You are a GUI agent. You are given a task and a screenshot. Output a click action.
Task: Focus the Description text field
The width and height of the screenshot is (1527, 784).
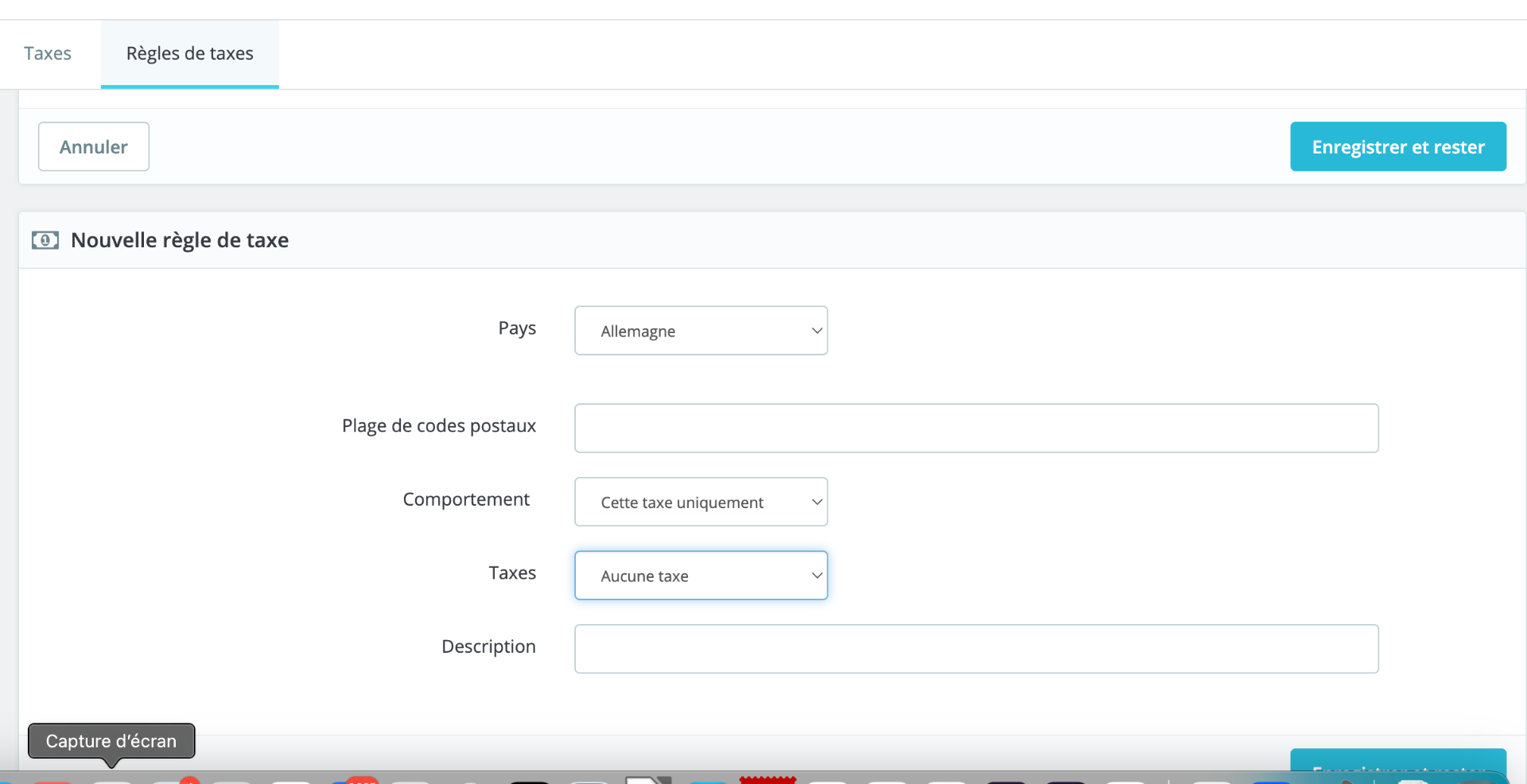coord(977,649)
